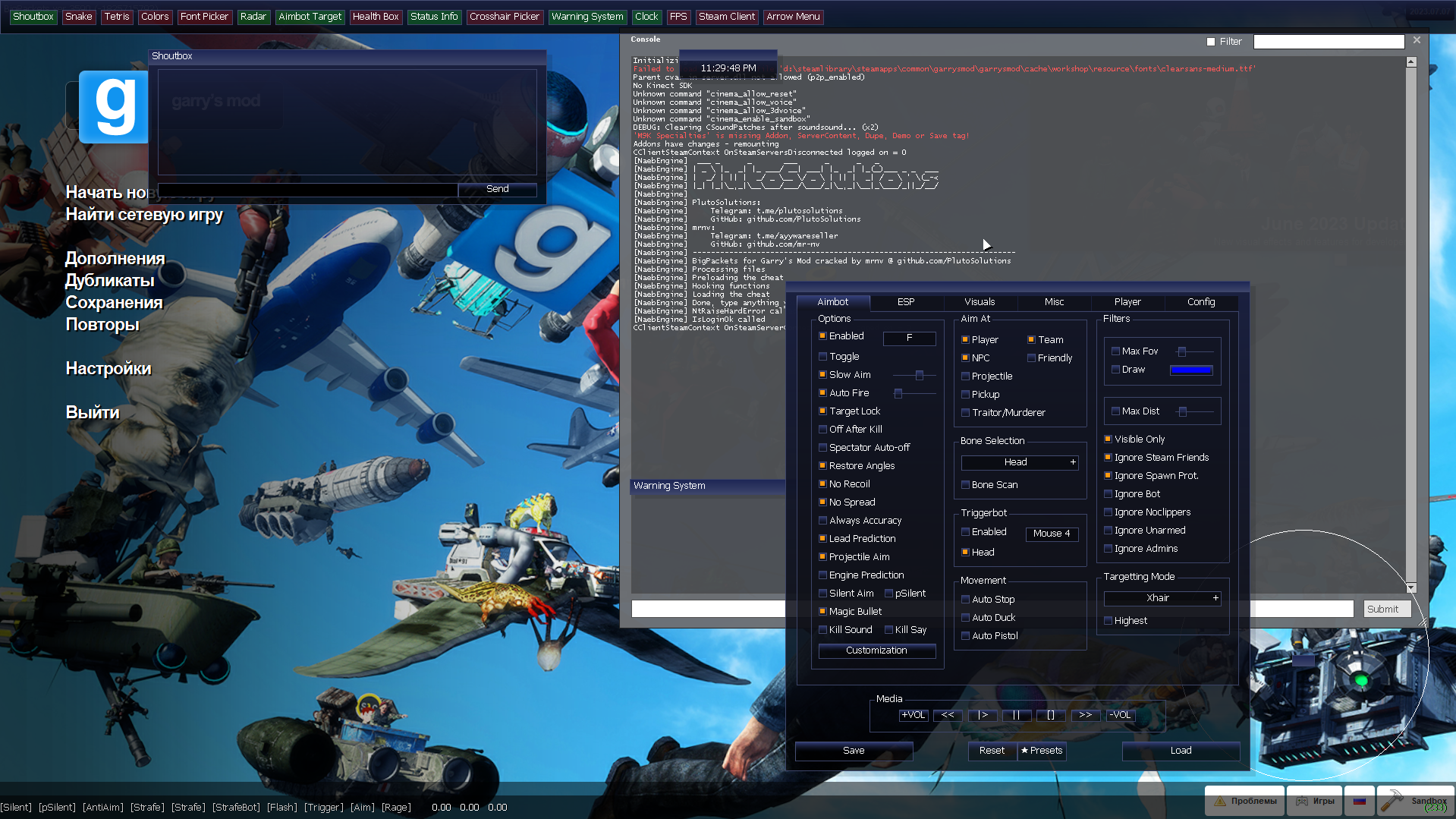Click the +VOL media button
Screen dimensions: 1456x819
click(913, 715)
